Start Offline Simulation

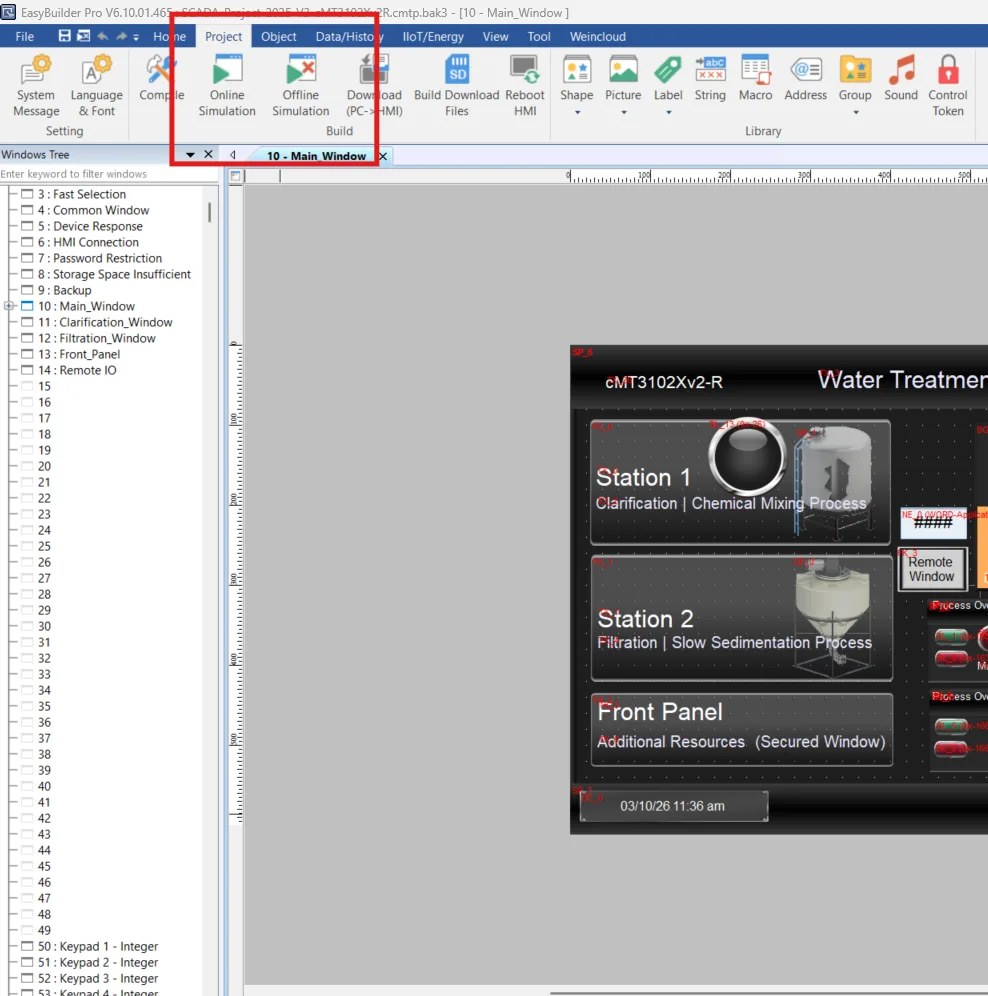coord(301,86)
